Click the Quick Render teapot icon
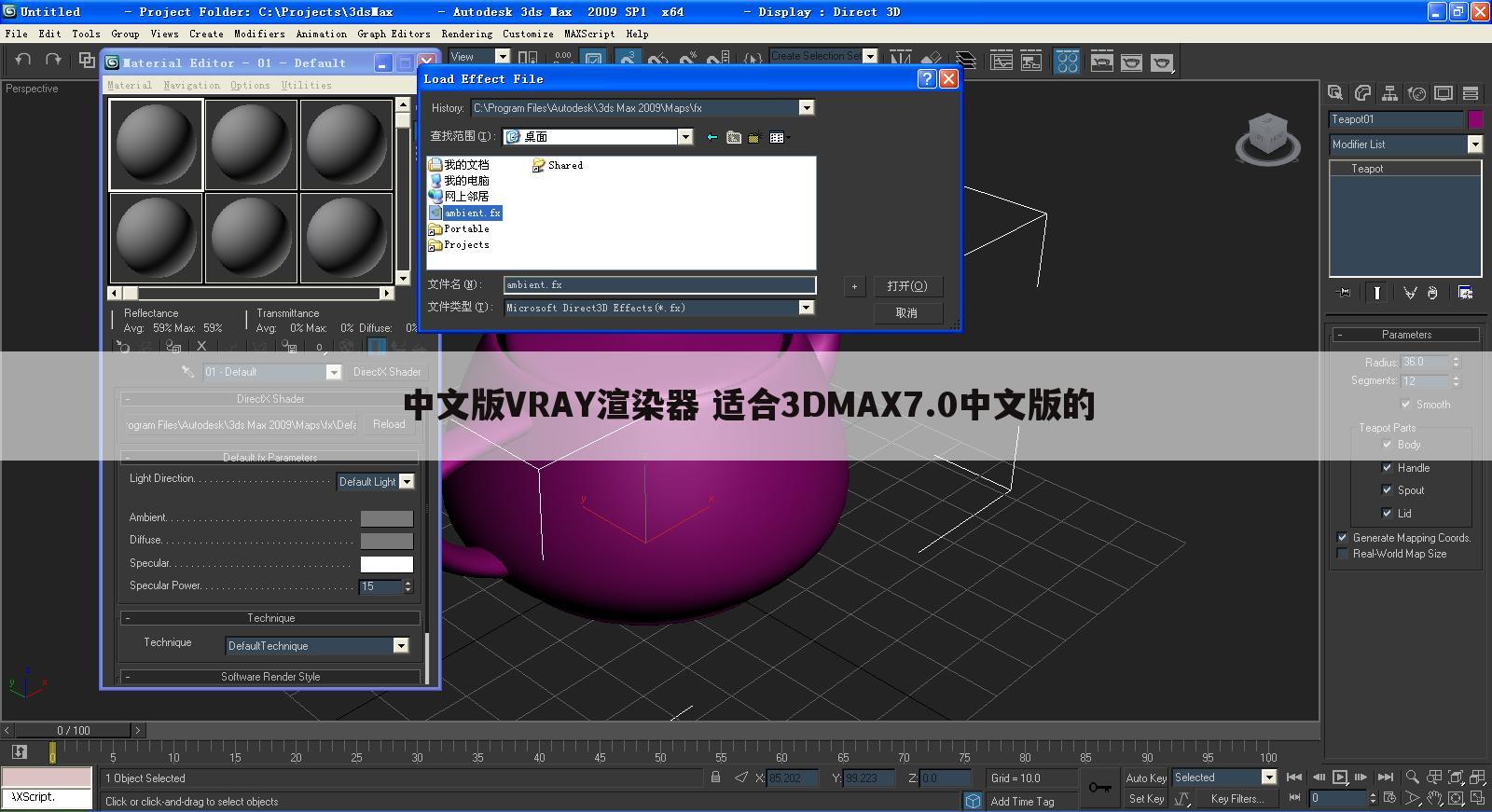Viewport: 1492px width, 812px height. [x=1161, y=62]
